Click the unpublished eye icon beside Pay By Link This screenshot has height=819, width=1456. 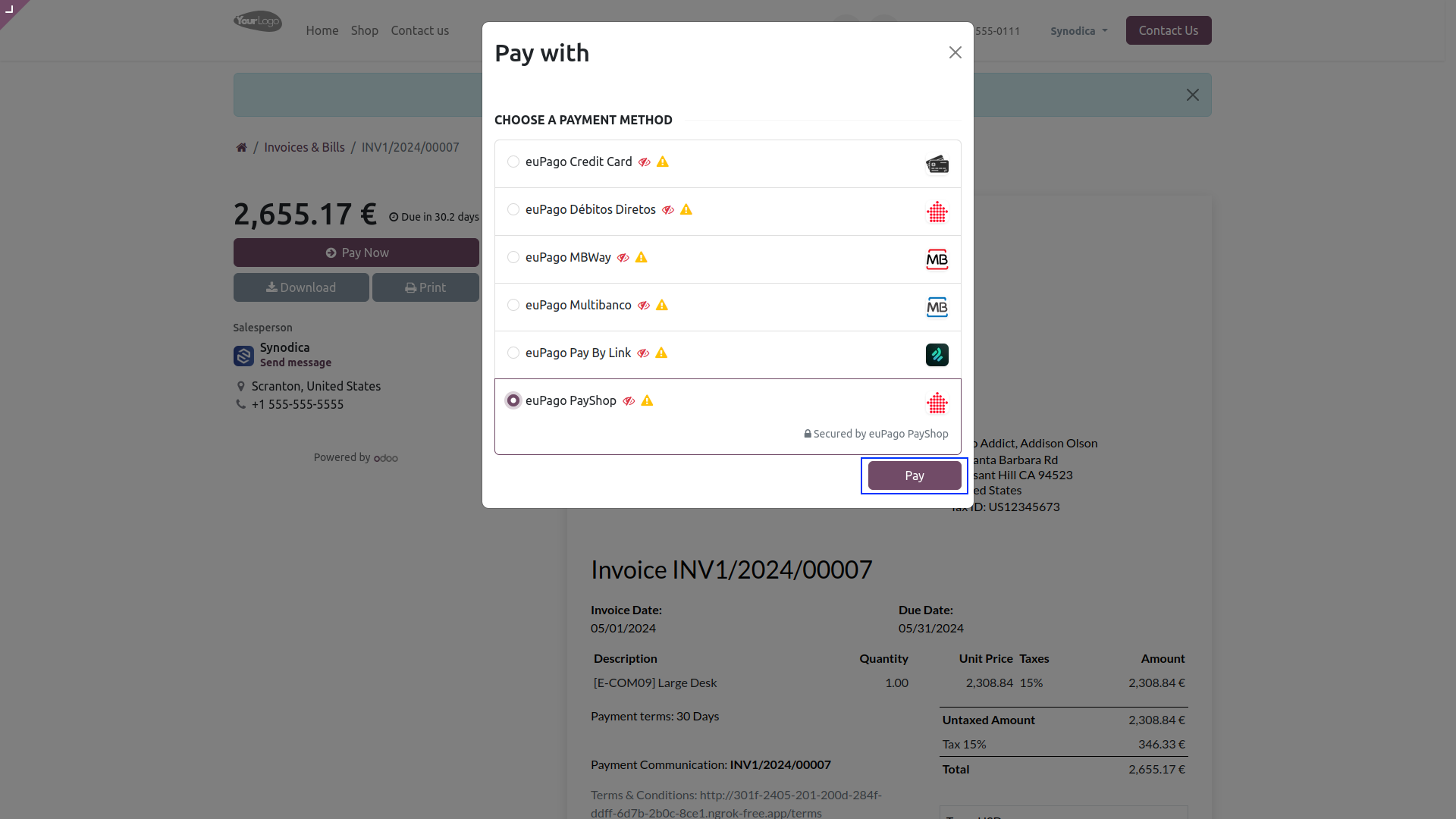tap(643, 353)
